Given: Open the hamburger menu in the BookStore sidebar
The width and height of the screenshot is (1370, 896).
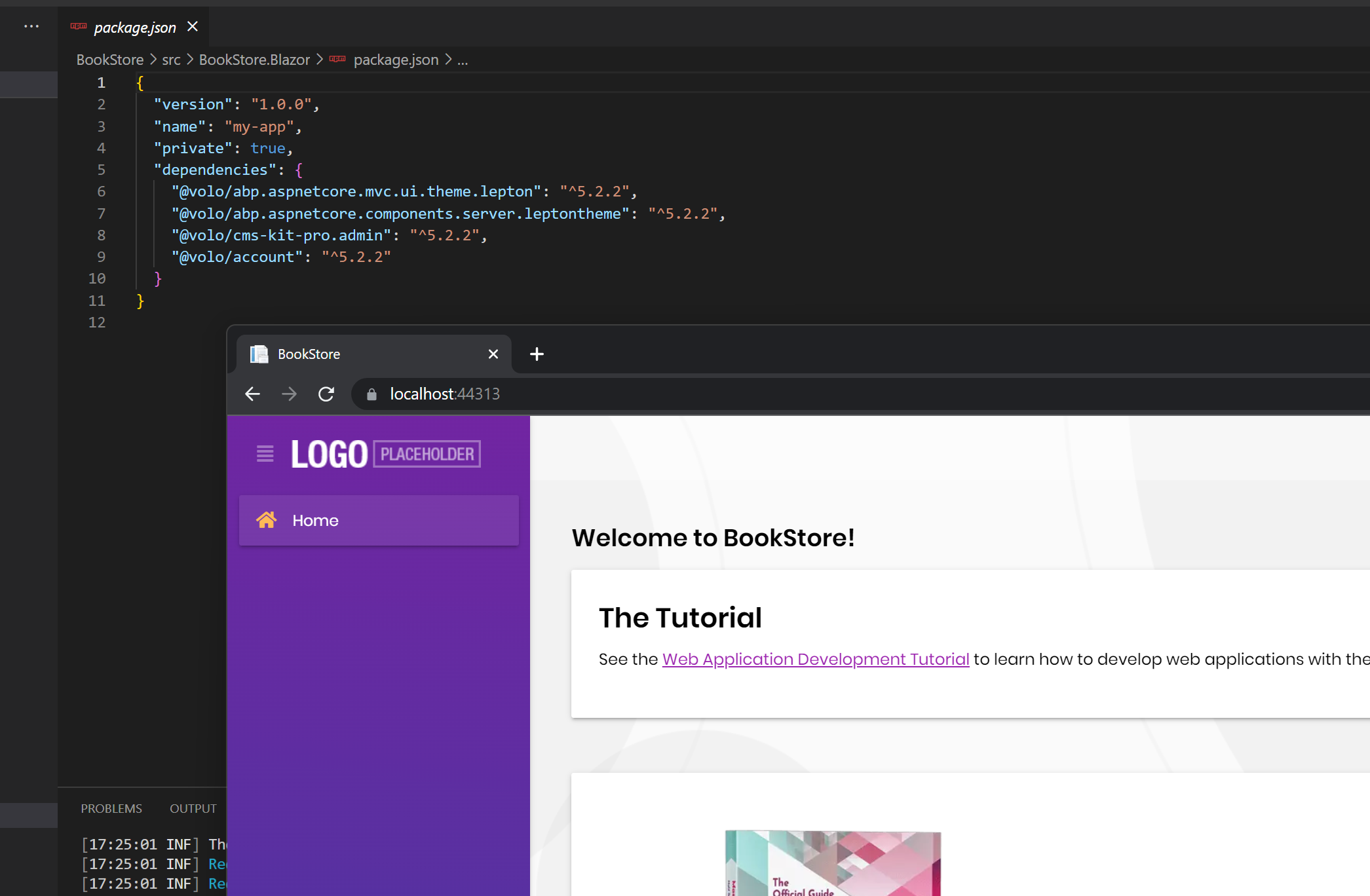Looking at the screenshot, I should click(264, 453).
